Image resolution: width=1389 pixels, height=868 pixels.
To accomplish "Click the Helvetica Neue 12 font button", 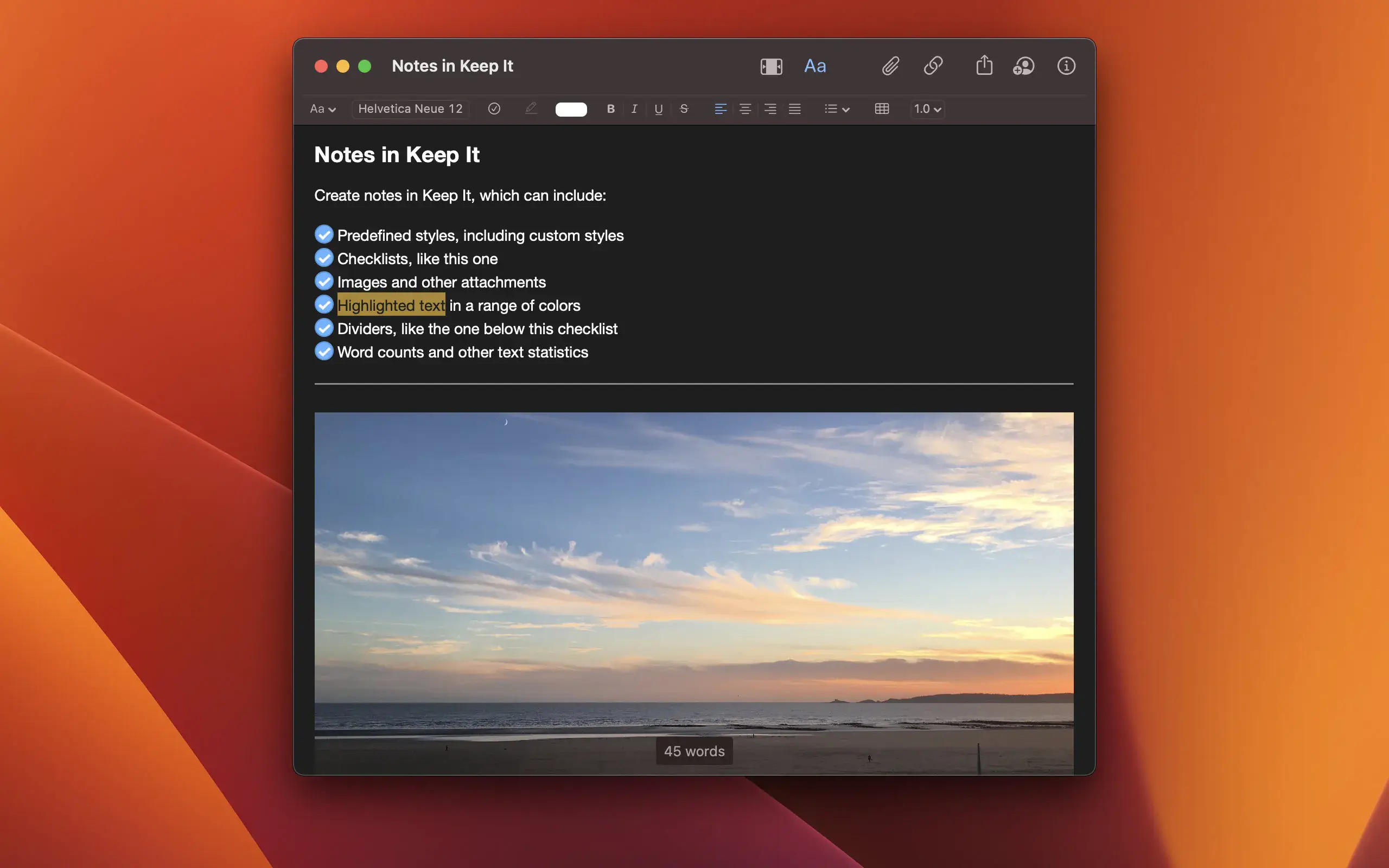I will pyautogui.click(x=410, y=108).
